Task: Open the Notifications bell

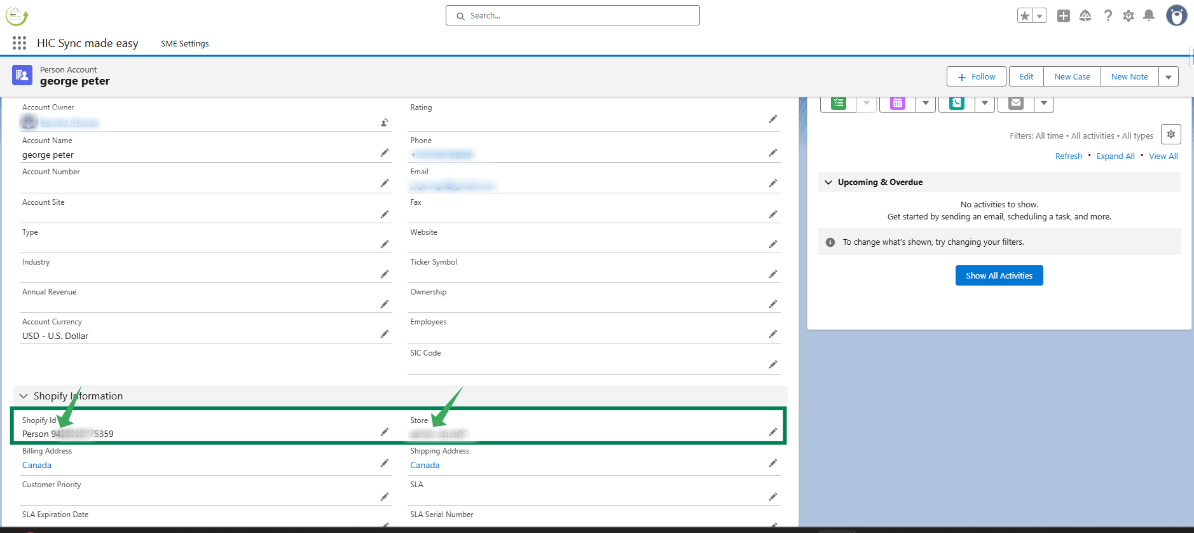Action: coord(1149,16)
